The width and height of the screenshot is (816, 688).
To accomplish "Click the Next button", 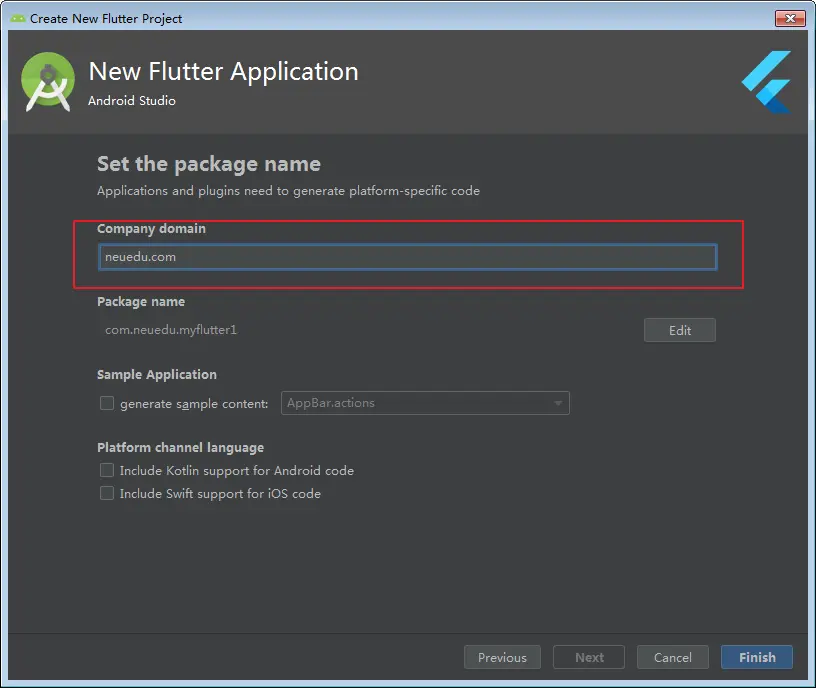I will tap(588, 657).
